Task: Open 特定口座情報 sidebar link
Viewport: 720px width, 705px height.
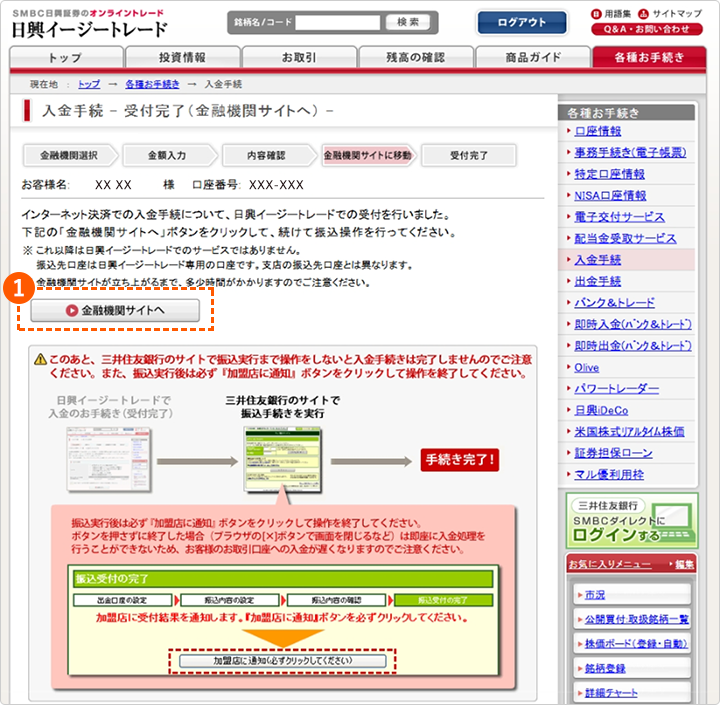Action: [609, 174]
